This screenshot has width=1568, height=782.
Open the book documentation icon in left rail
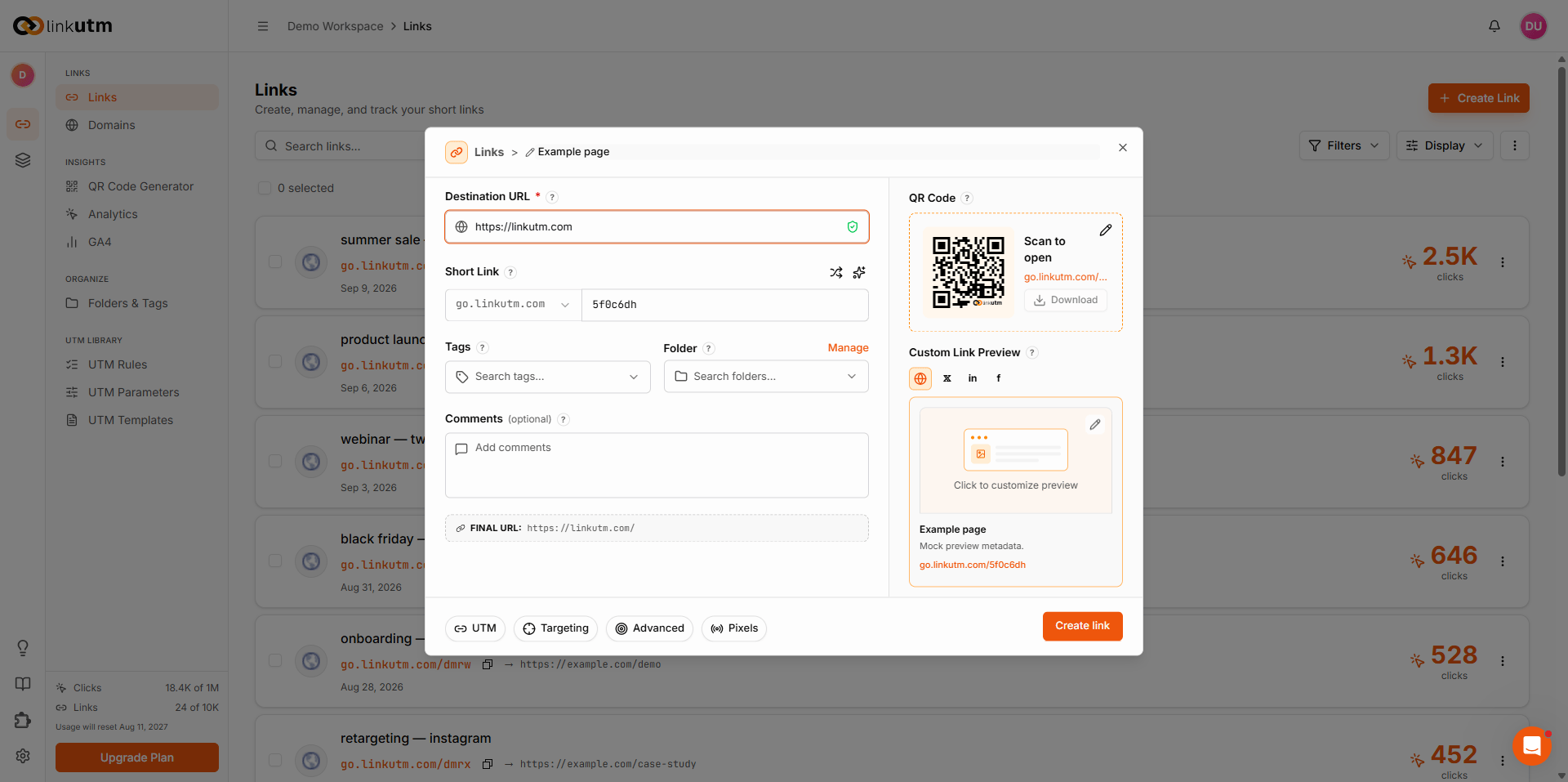pos(23,684)
